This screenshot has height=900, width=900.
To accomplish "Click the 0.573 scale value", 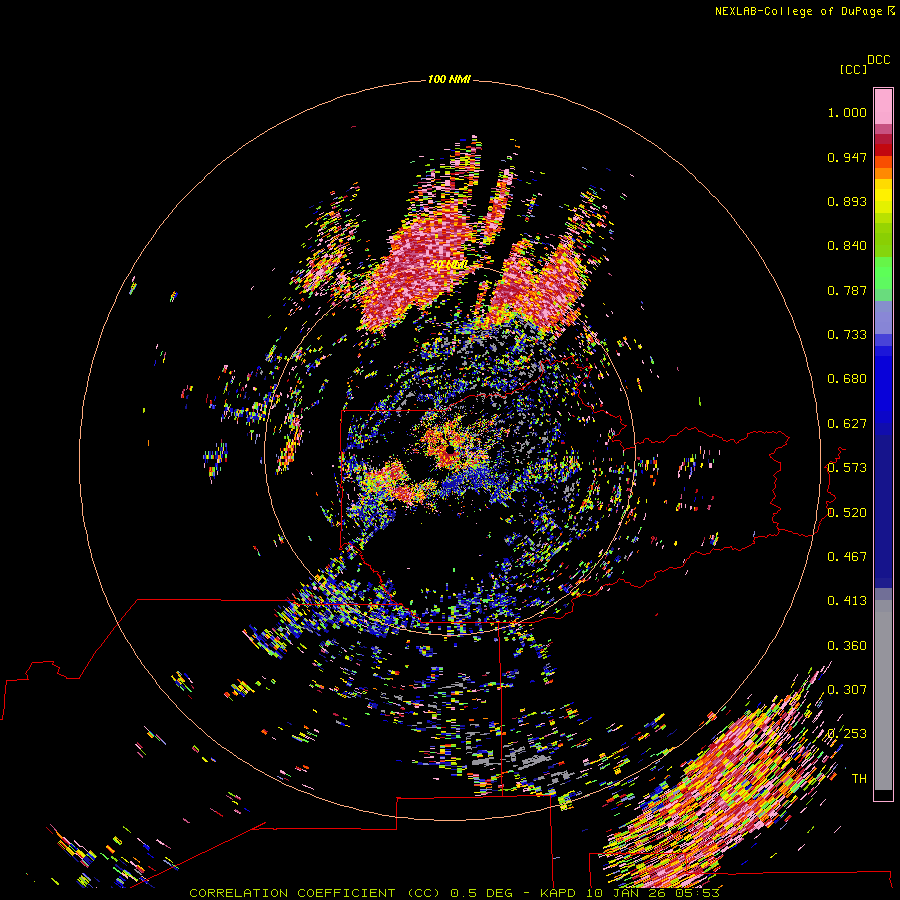I will pyautogui.click(x=847, y=468).
